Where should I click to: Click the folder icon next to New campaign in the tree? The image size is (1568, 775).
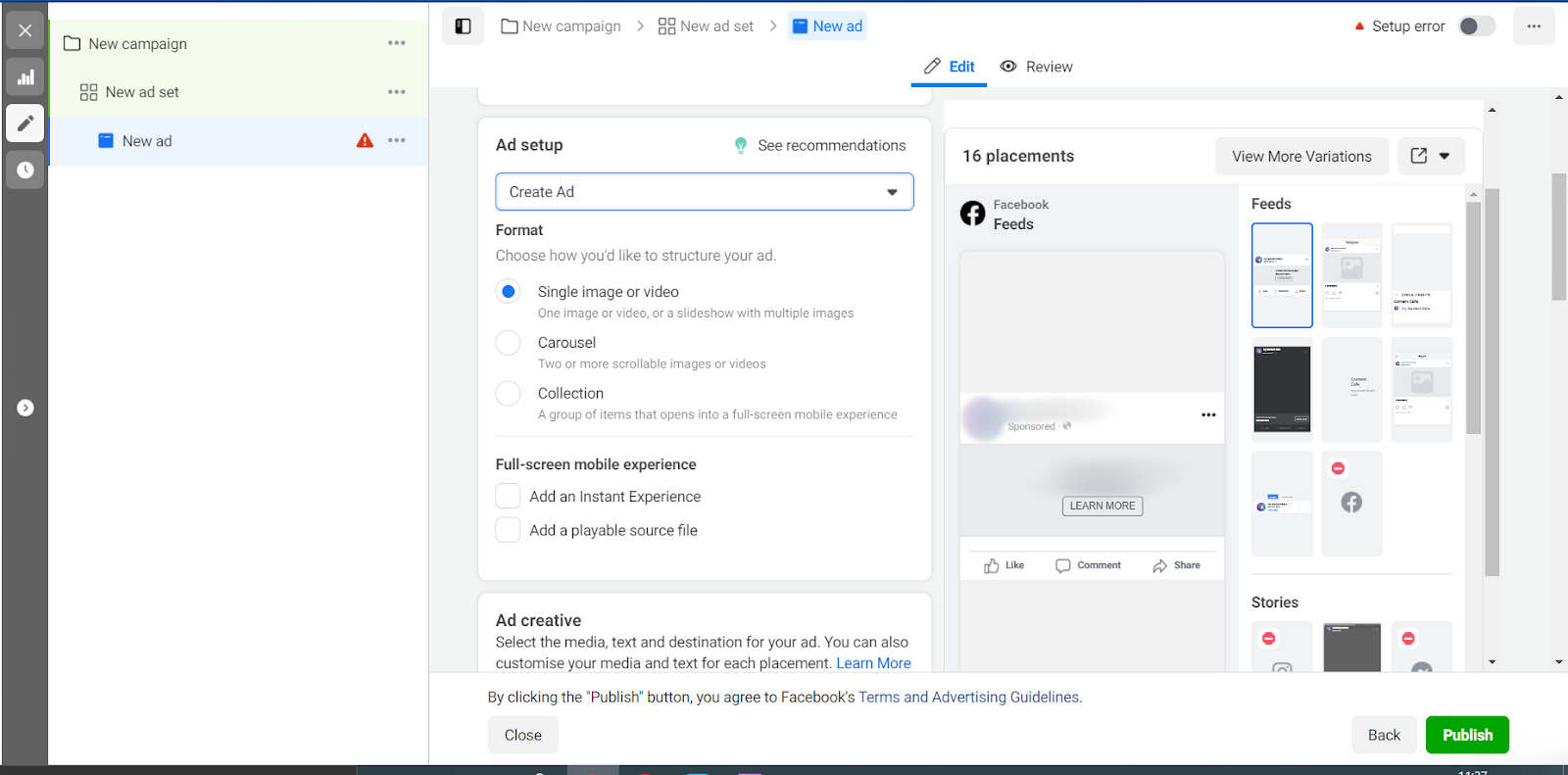pos(72,44)
